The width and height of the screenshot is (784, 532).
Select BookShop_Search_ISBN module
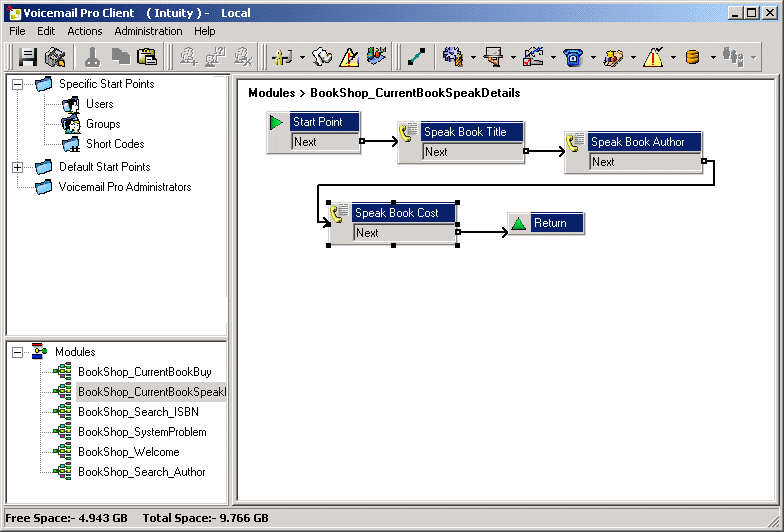[138, 412]
